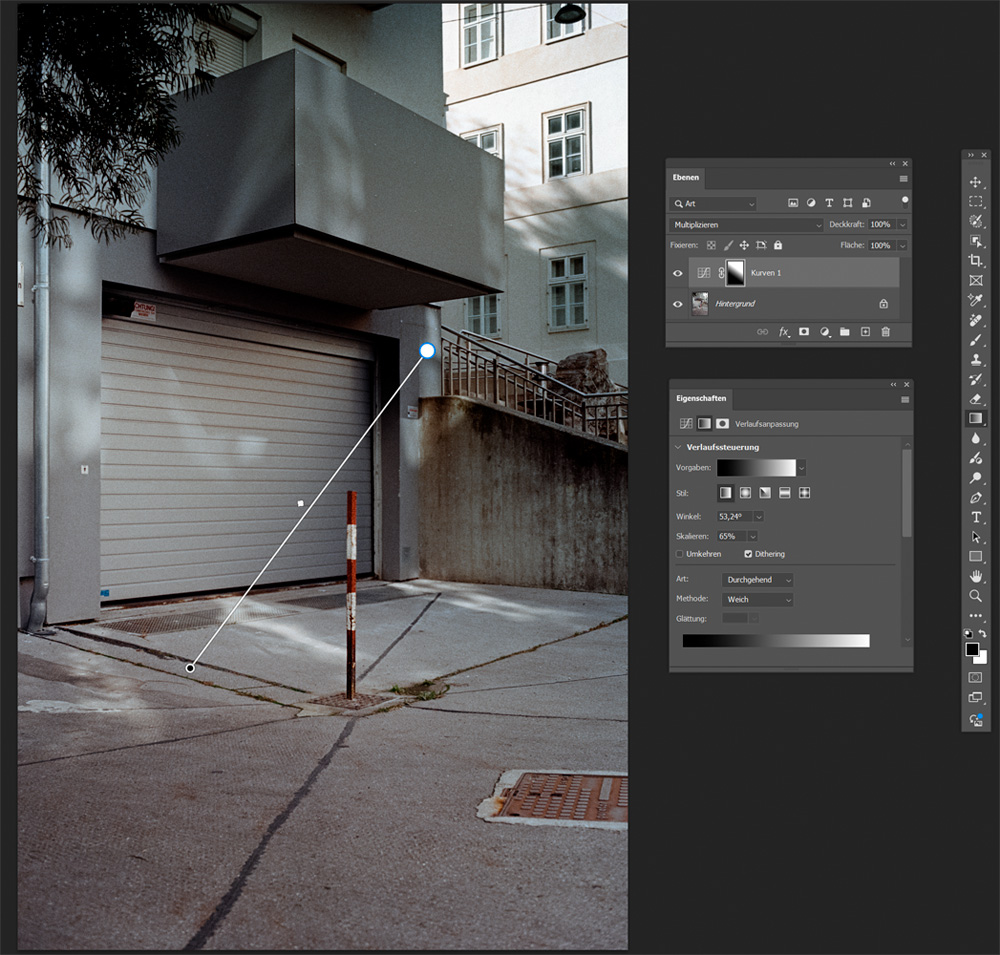Select the Brush tool in toolbar

click(x=975, y=340)
